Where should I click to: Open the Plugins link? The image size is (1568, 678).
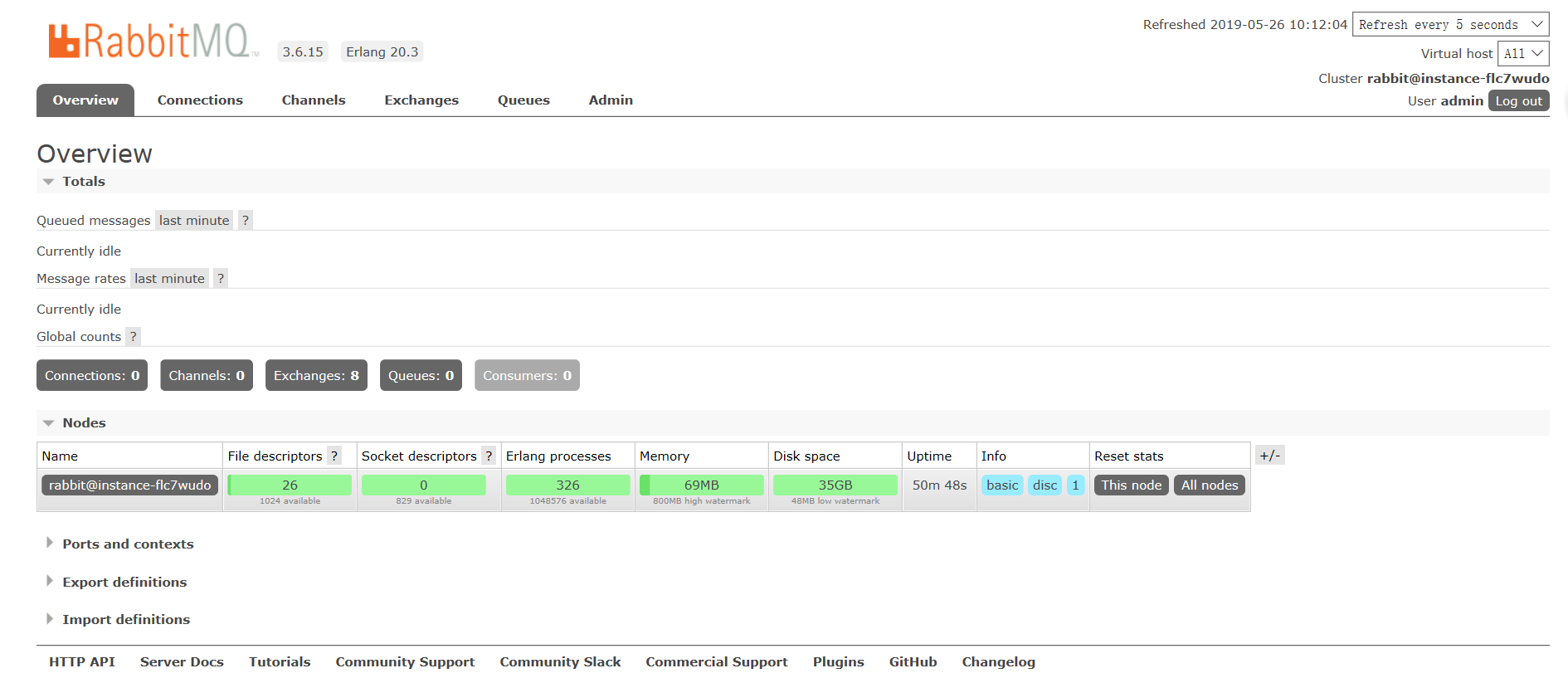(838, 661)
